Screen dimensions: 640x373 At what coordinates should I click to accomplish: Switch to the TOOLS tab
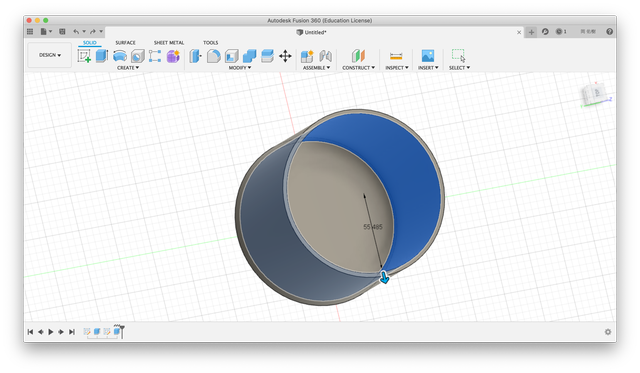(211, 42)
